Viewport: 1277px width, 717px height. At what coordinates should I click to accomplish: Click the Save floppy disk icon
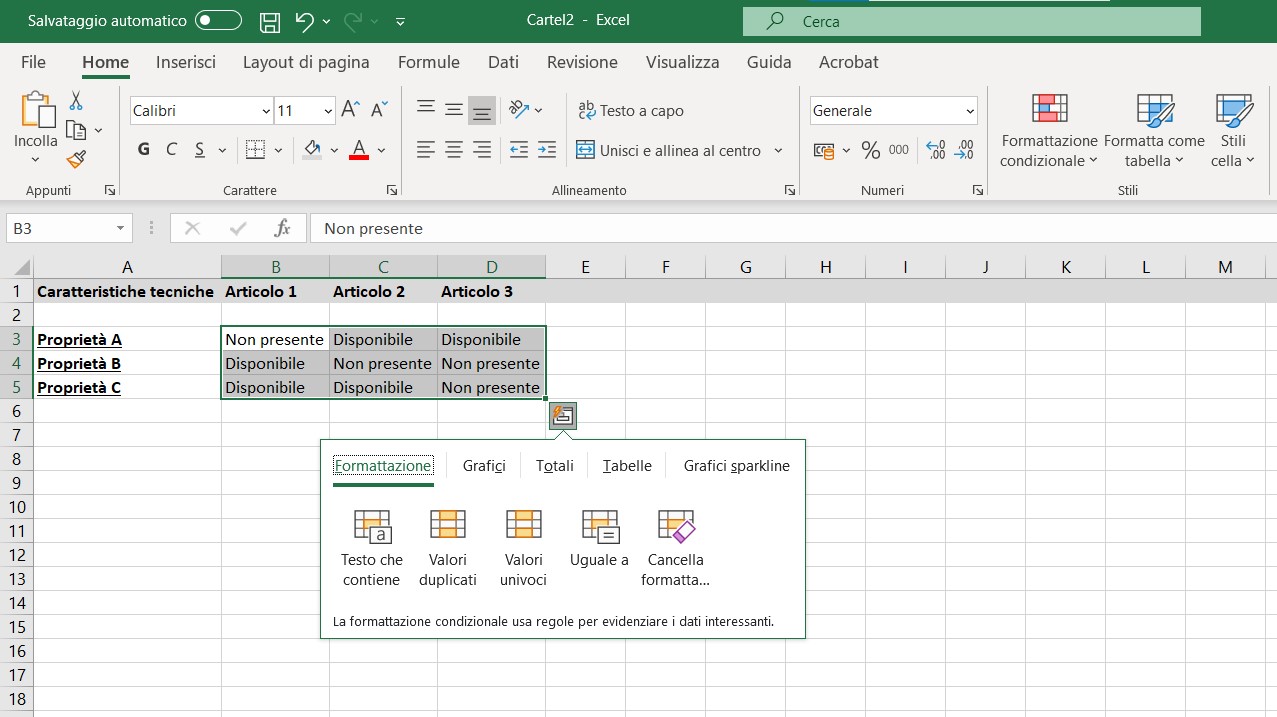click(269, 20)
